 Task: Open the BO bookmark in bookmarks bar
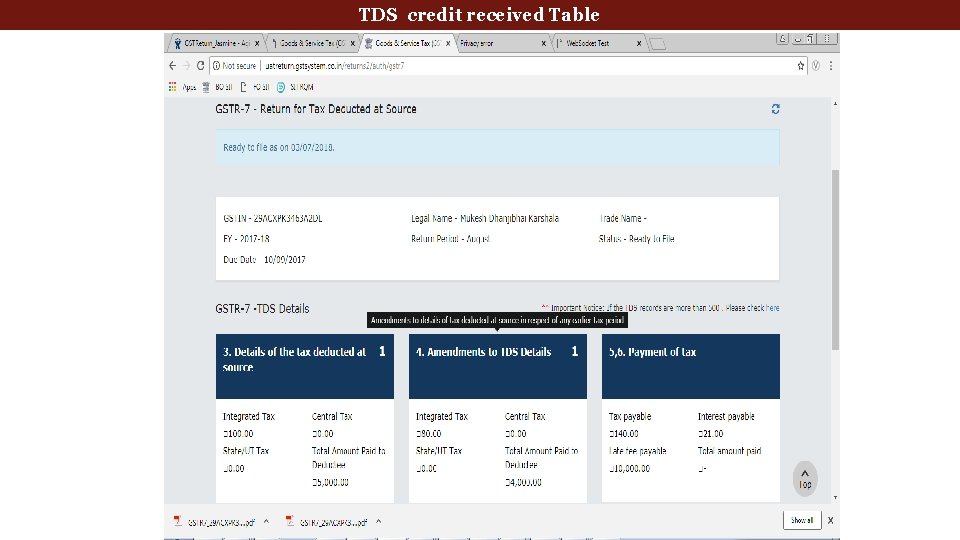[217, 87]
